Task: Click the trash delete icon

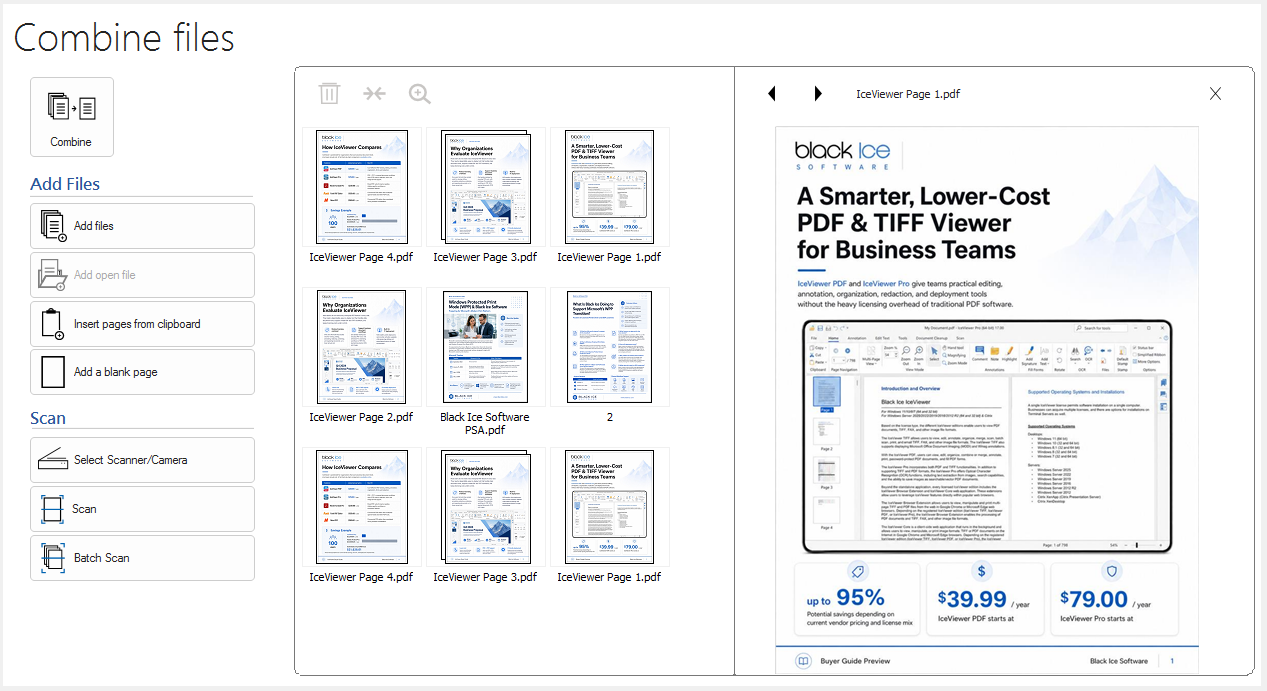Action: point(329,94)
